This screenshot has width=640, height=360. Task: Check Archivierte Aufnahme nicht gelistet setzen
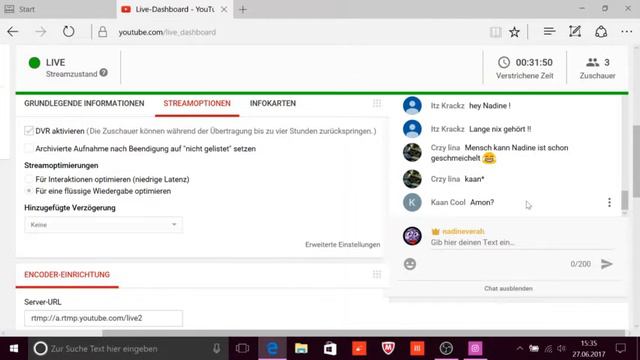click(x=29, y=148)
